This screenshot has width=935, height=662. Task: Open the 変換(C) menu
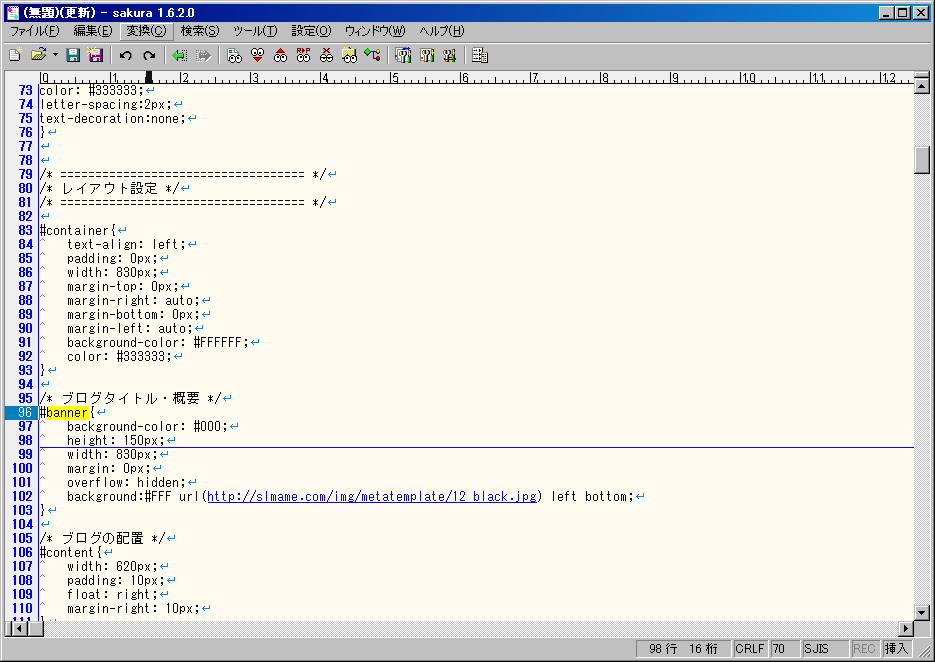pyautogui.click(x=146, y=31)
